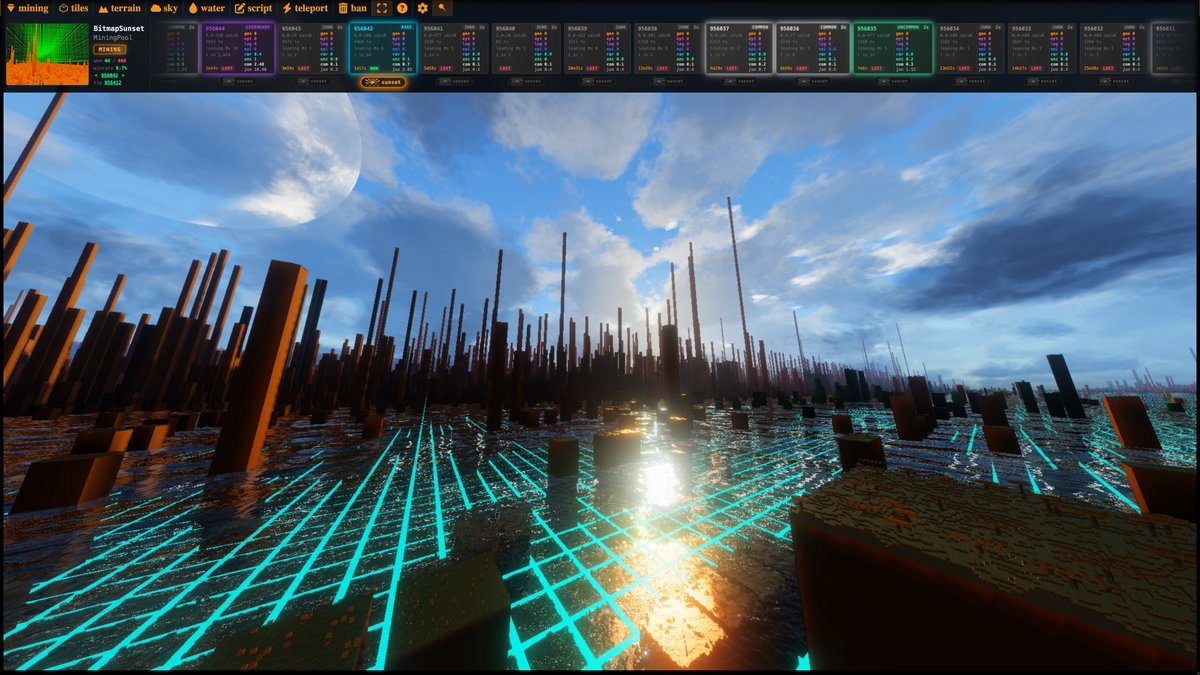Open the script editor menu
The height and width of the screenshot is (675, 1200).
point(253,8)
